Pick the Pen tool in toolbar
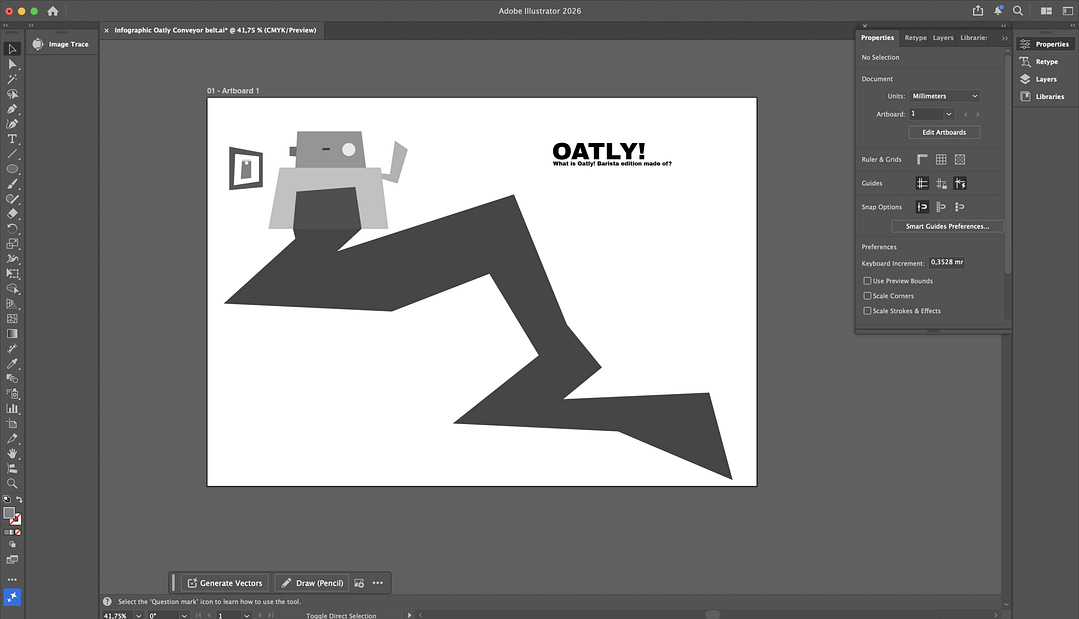The width and height of the screenshot is (1079, 619). point(13,109)
